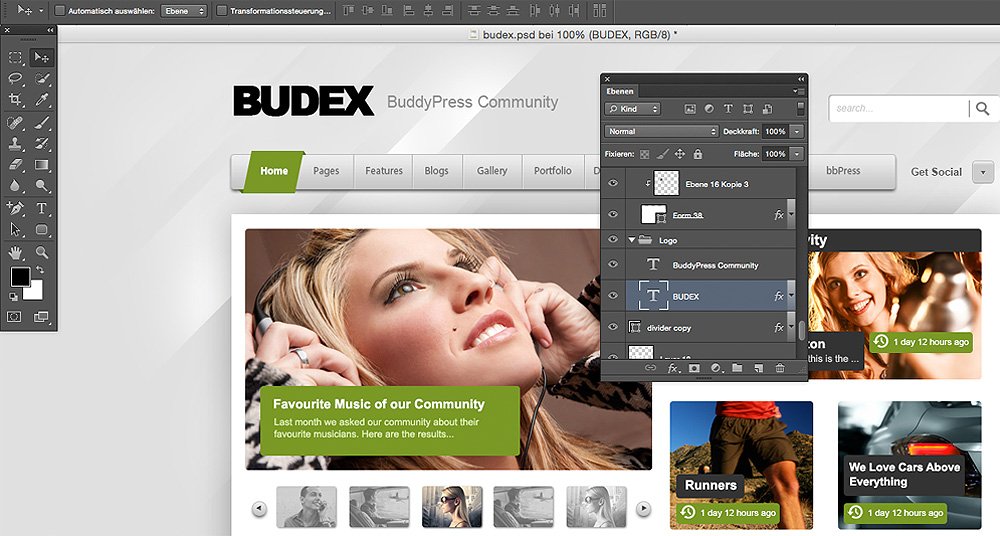Open the Kind layer filter dropdown
The width and height of the screenshot is (1000, 536).
click(633, 109)
